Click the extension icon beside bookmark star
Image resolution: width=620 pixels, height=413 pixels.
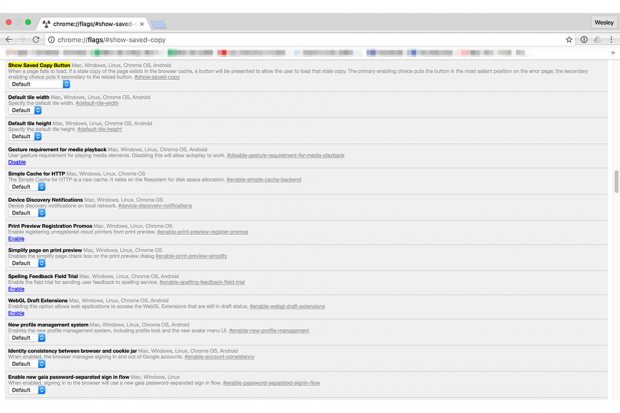click(x=584, y=40)
